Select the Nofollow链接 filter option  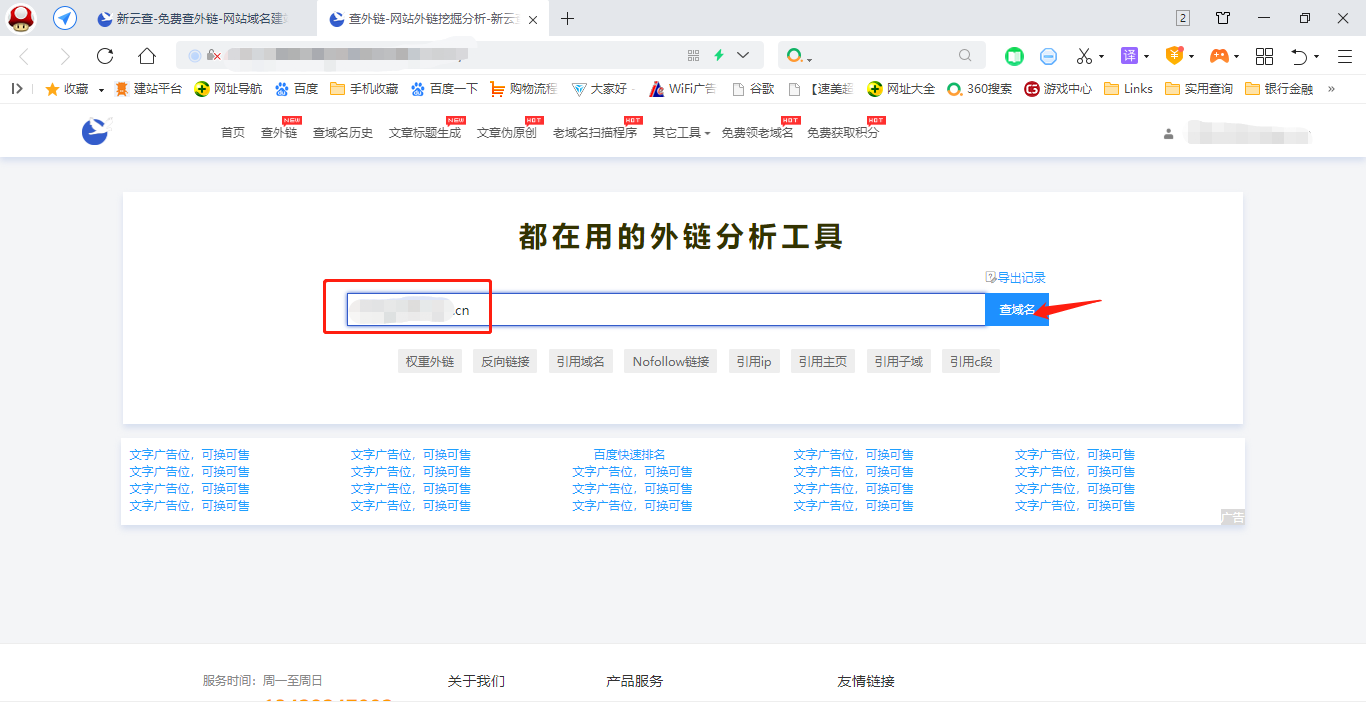[670, 361]
